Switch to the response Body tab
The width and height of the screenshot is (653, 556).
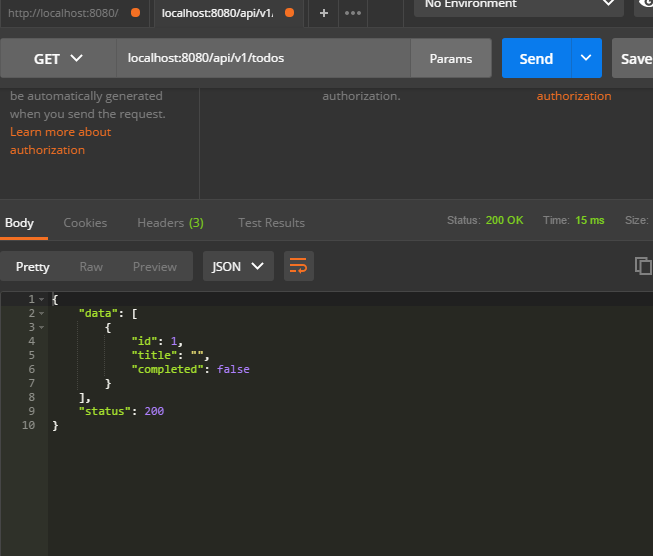coord(19,223)
